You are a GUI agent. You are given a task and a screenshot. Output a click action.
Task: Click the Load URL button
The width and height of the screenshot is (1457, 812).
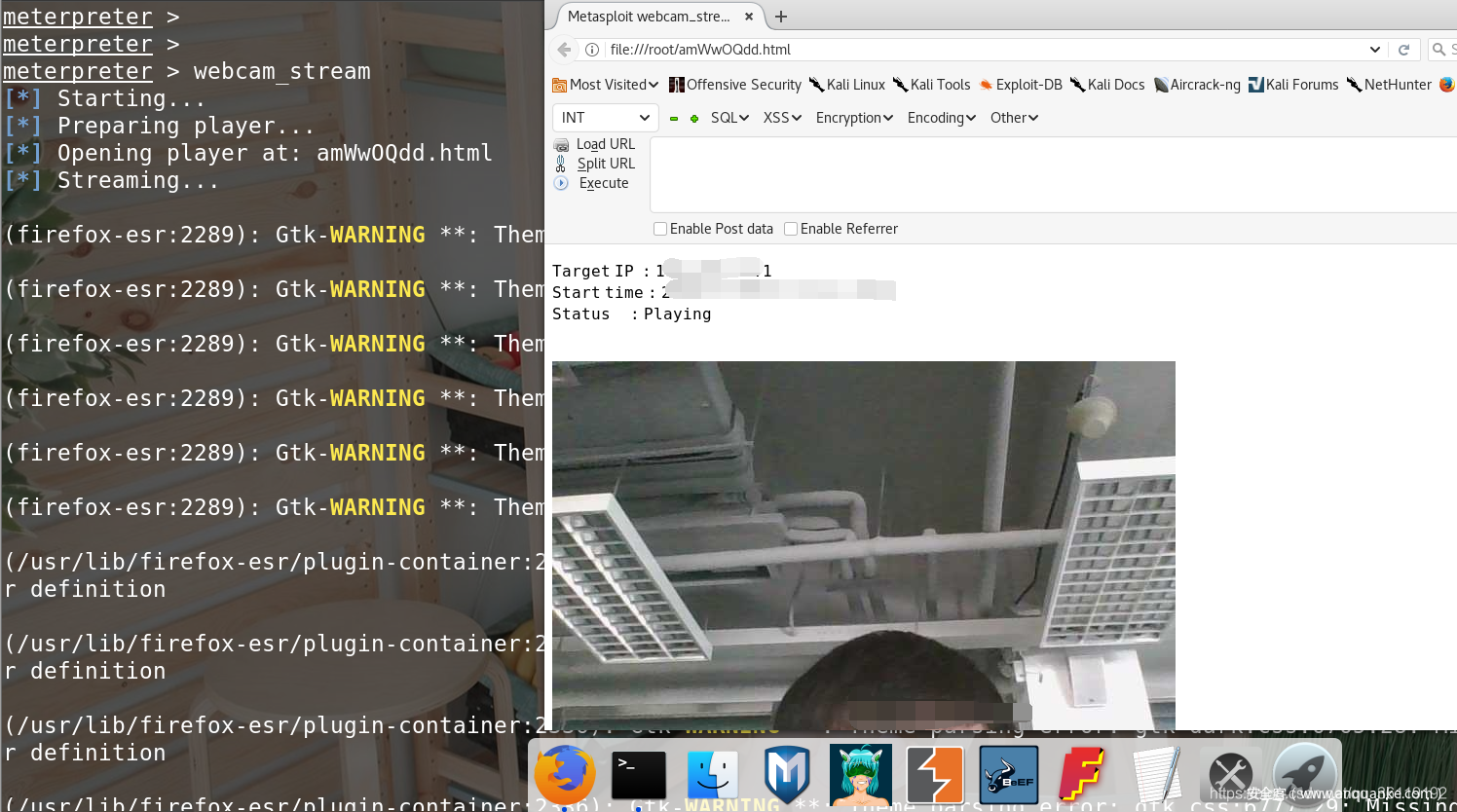tap(594, 144)
